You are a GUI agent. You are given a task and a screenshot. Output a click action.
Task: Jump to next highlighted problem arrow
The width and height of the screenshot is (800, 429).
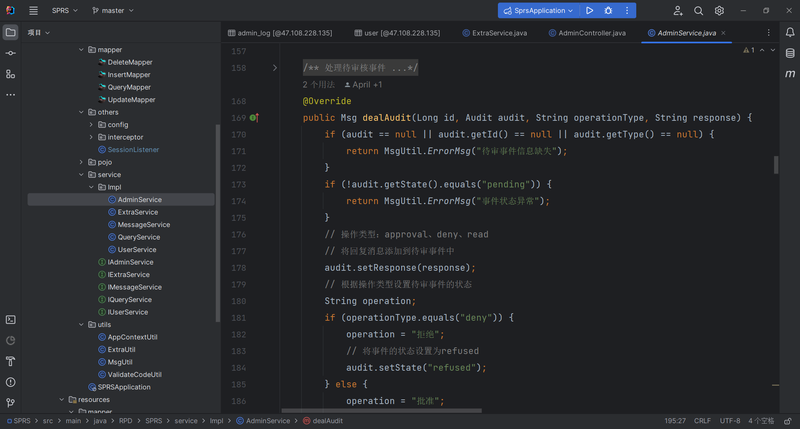pos(772,50)
